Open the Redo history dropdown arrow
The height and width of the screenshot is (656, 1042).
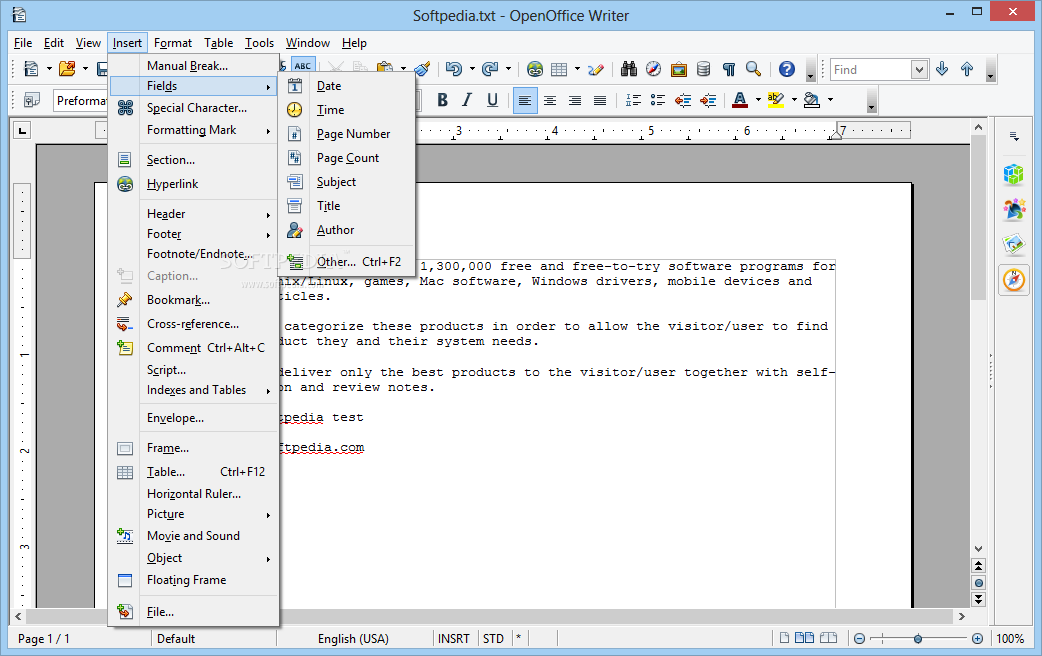coord(508,69)
